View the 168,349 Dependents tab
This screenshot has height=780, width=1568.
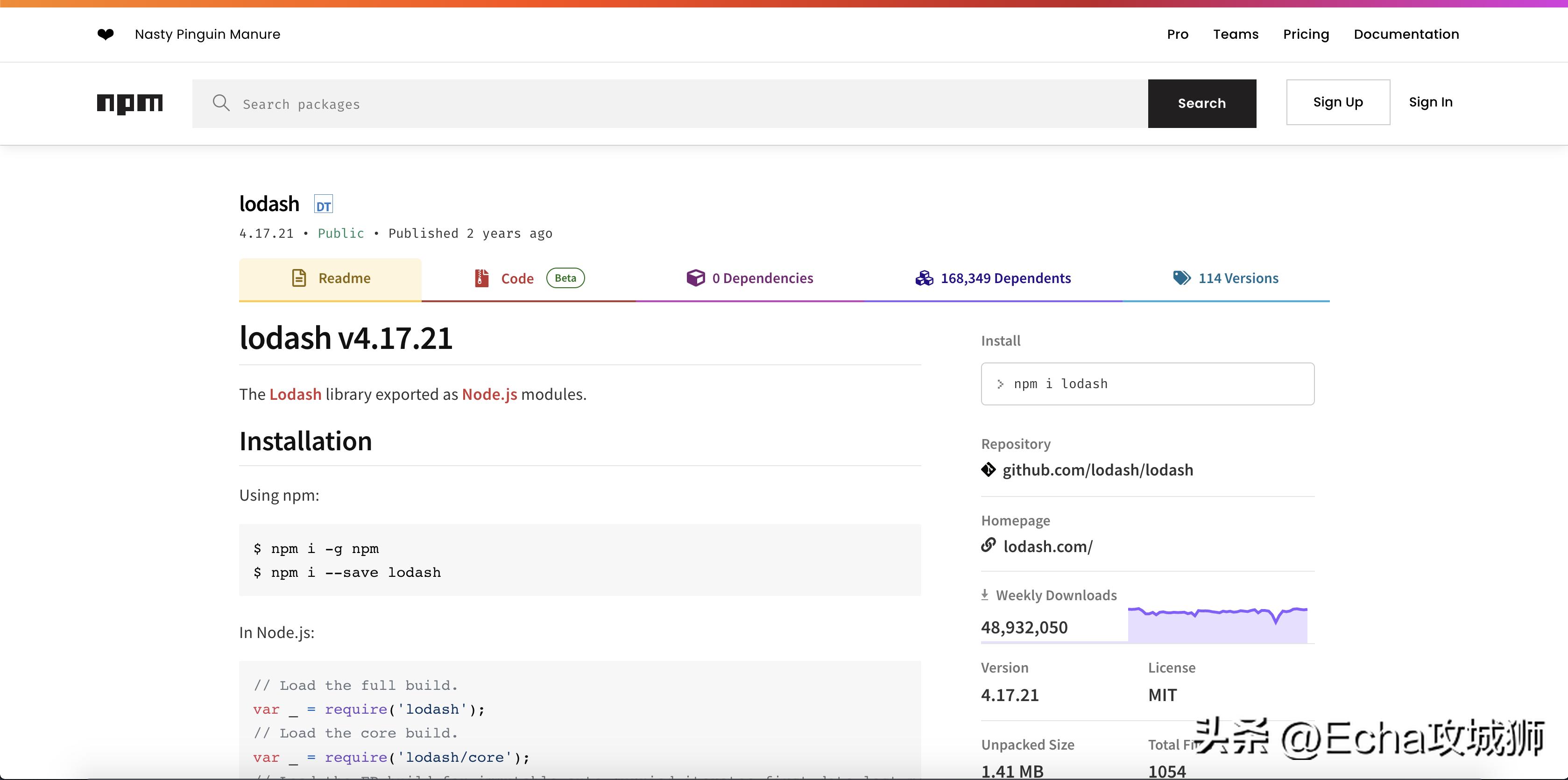(993, 279)
